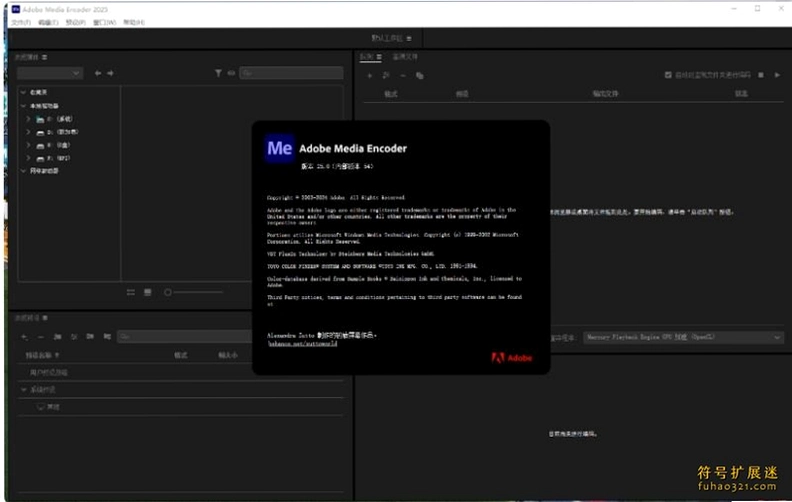Select the D: drive icon
The width and height of the screenshot is (792, 502).
click(x=40, y=133)
